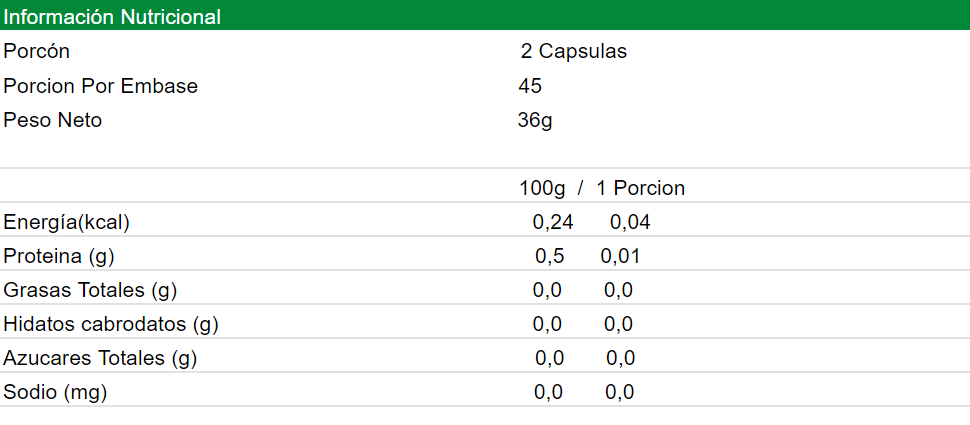Click the 45 servings value

coord(530,86)
